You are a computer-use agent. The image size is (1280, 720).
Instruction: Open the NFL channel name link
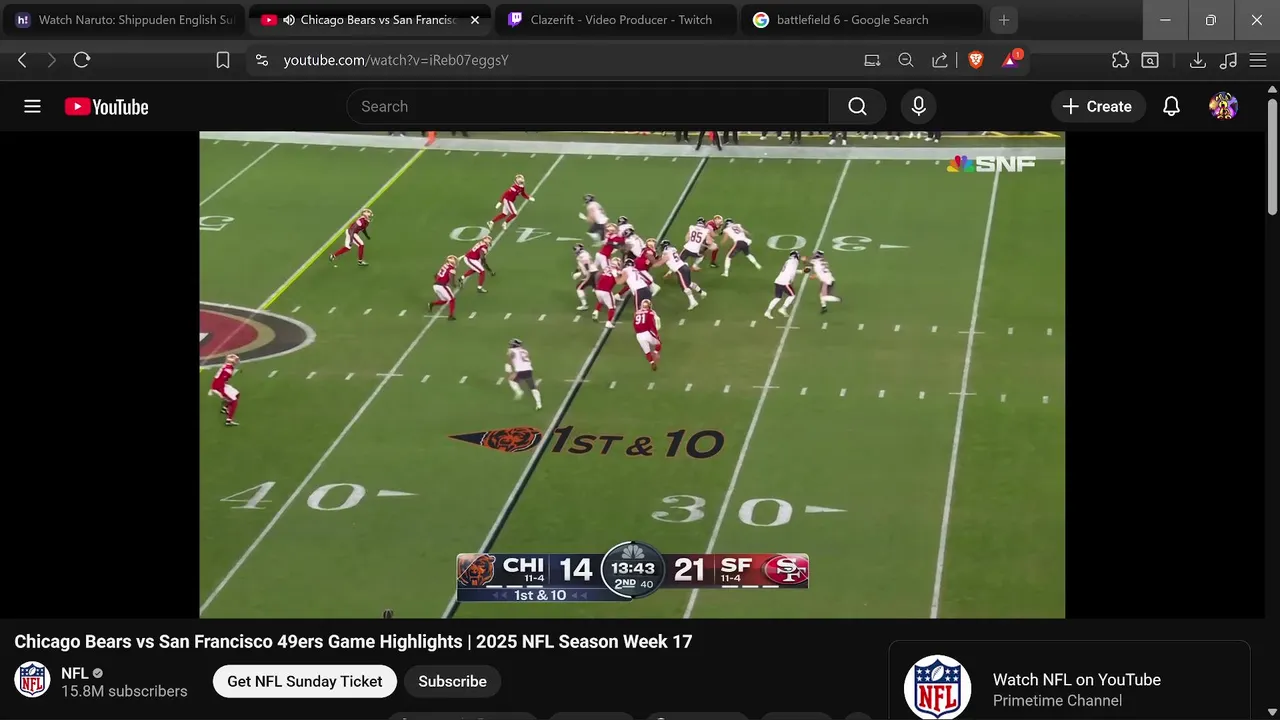(74, 673)
